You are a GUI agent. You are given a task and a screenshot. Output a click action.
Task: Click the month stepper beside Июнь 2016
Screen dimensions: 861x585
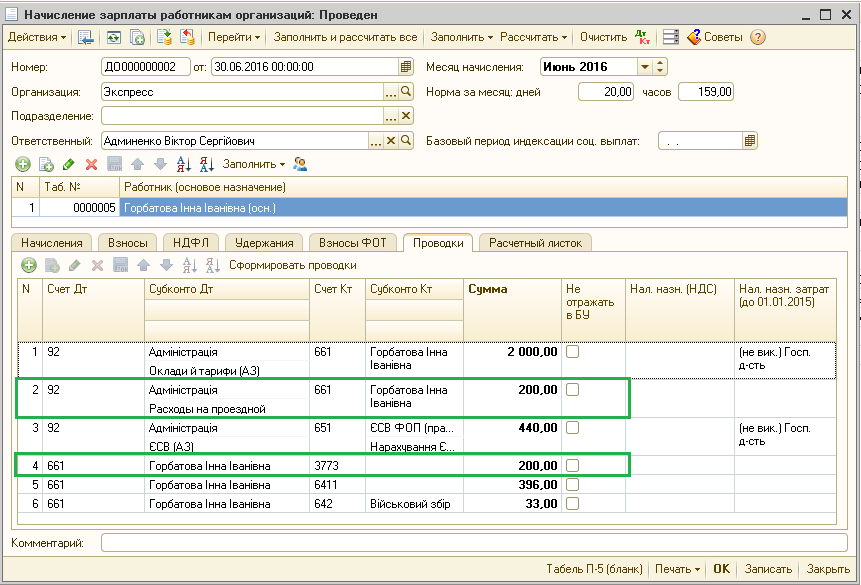point(660,67)
